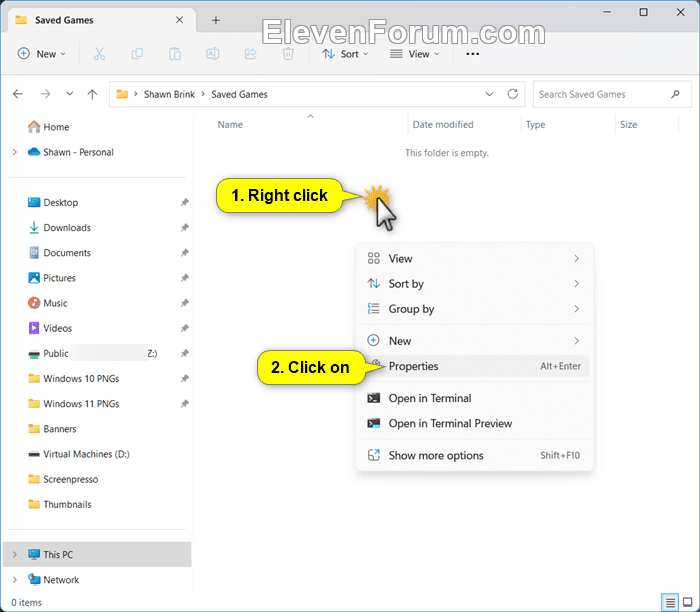The height and width of the screenshot is (612, 700).
Task: Click the Show more options icon
Action: pos(374,455)
